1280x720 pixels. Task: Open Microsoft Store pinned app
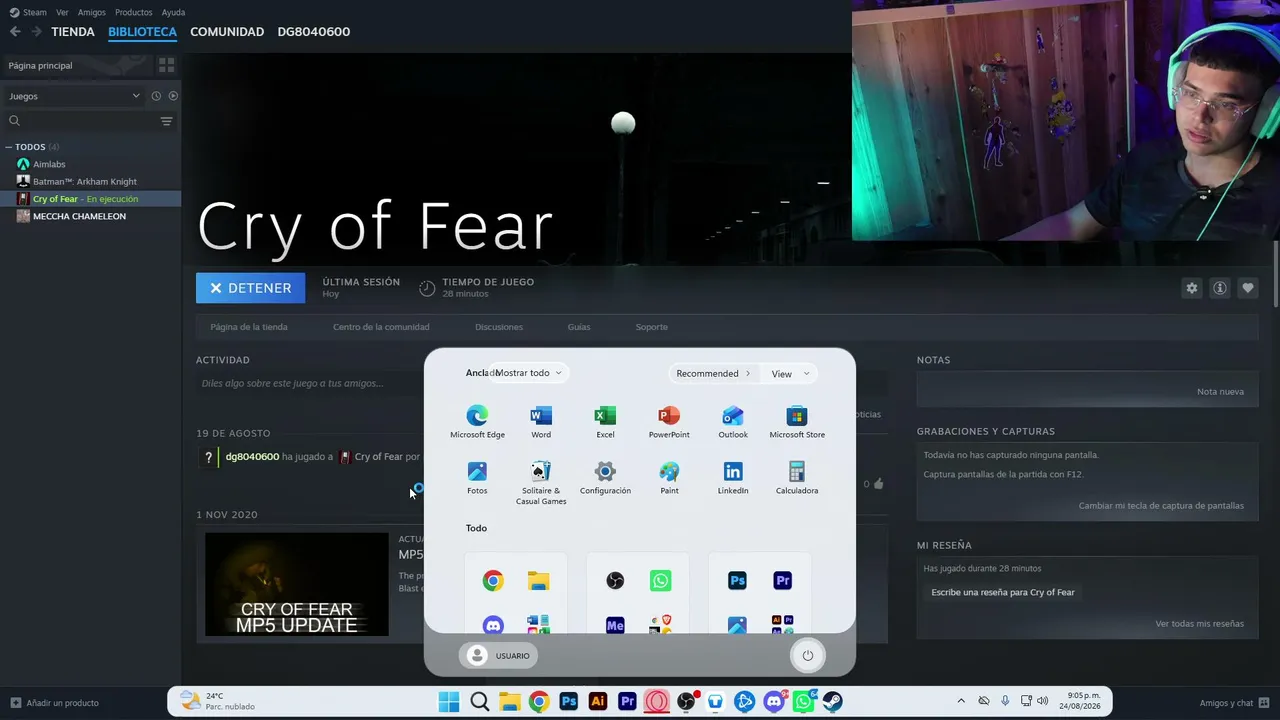coord(797,422)
